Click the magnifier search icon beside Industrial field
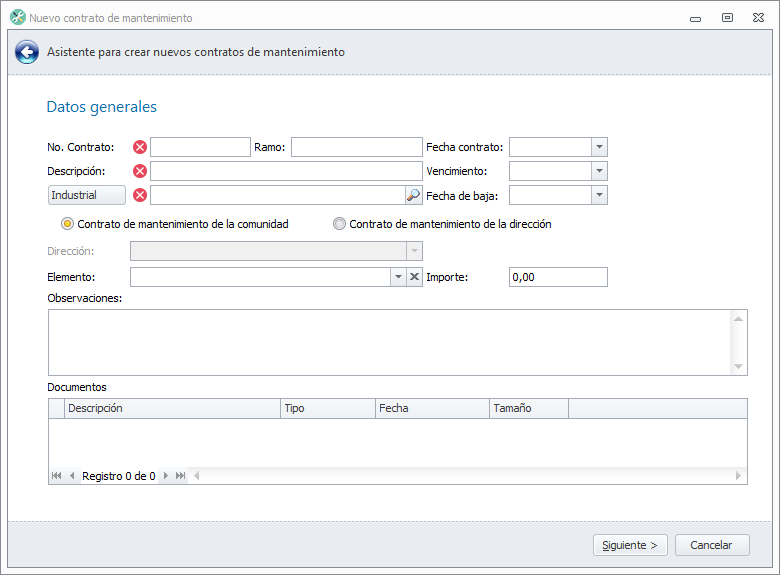 [x=413, y=195]
